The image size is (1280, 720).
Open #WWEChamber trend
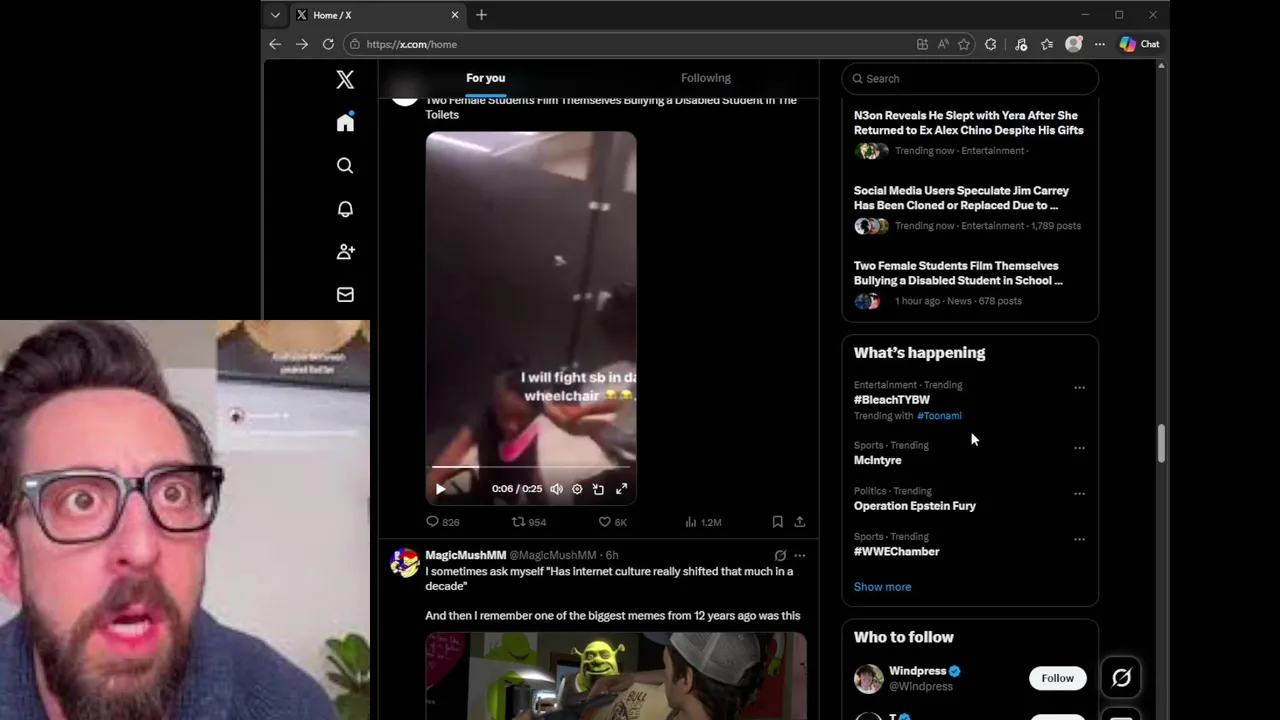[x=896, y=552]
